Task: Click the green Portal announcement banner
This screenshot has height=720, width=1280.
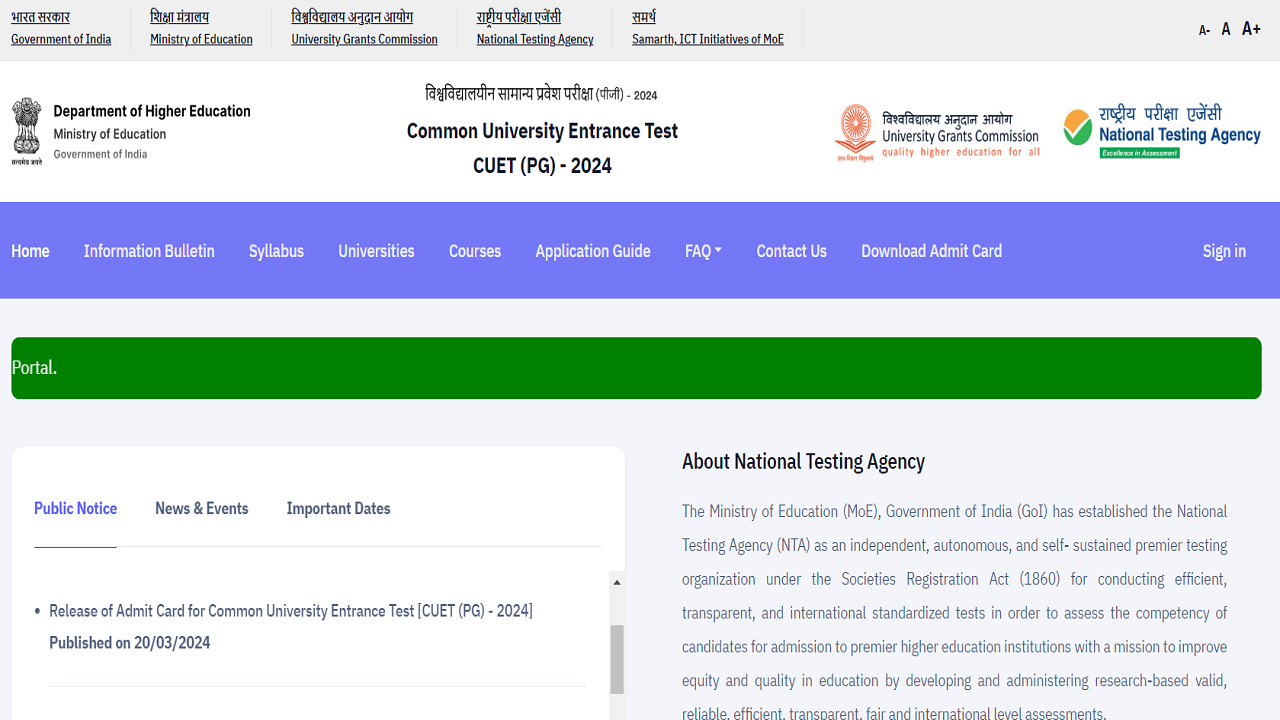Action: (636, 368)
